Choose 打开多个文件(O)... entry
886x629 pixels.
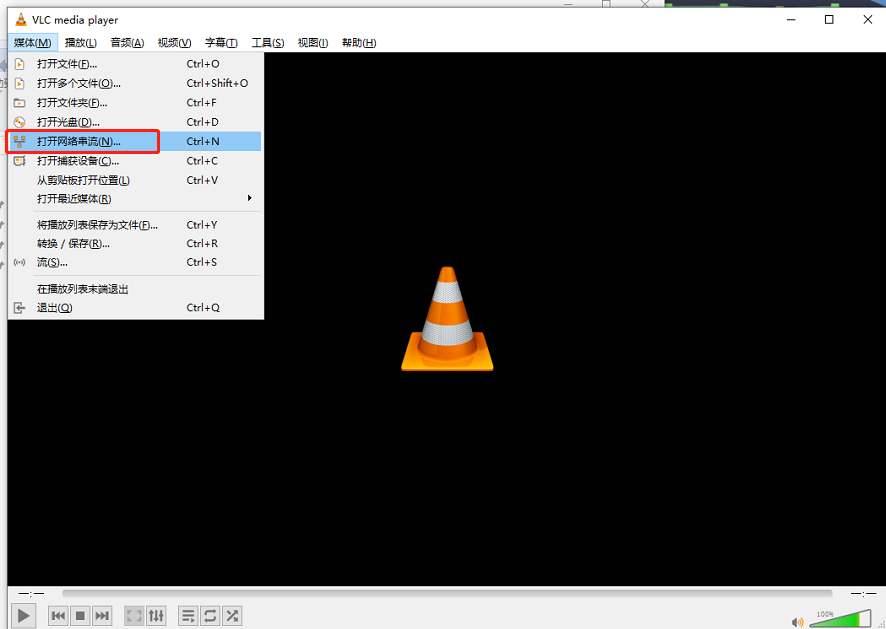pos(136,83)
